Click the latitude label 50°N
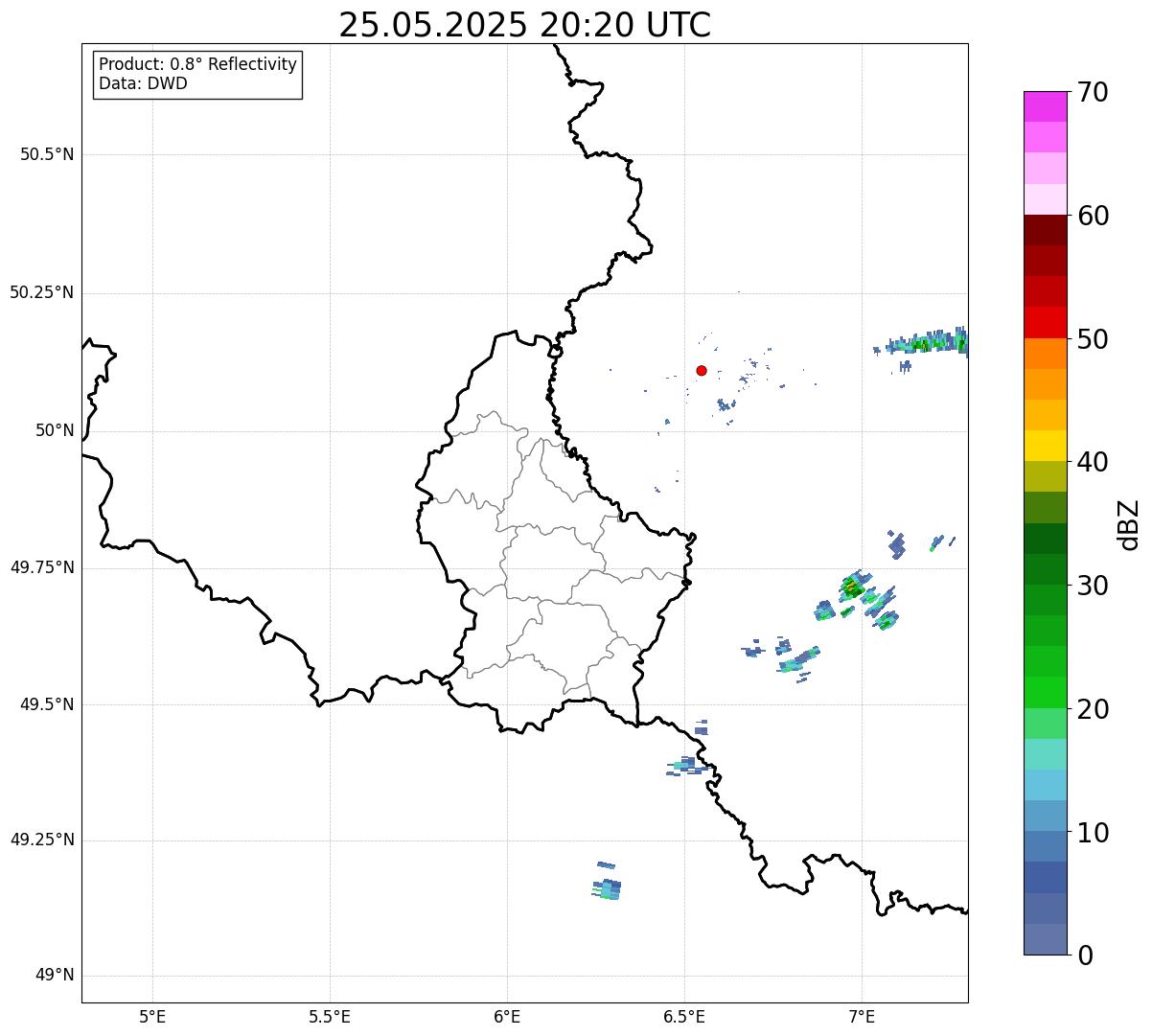Image resolution: width=1152 pixels, height=1036 pixels. tap(55, 430)
